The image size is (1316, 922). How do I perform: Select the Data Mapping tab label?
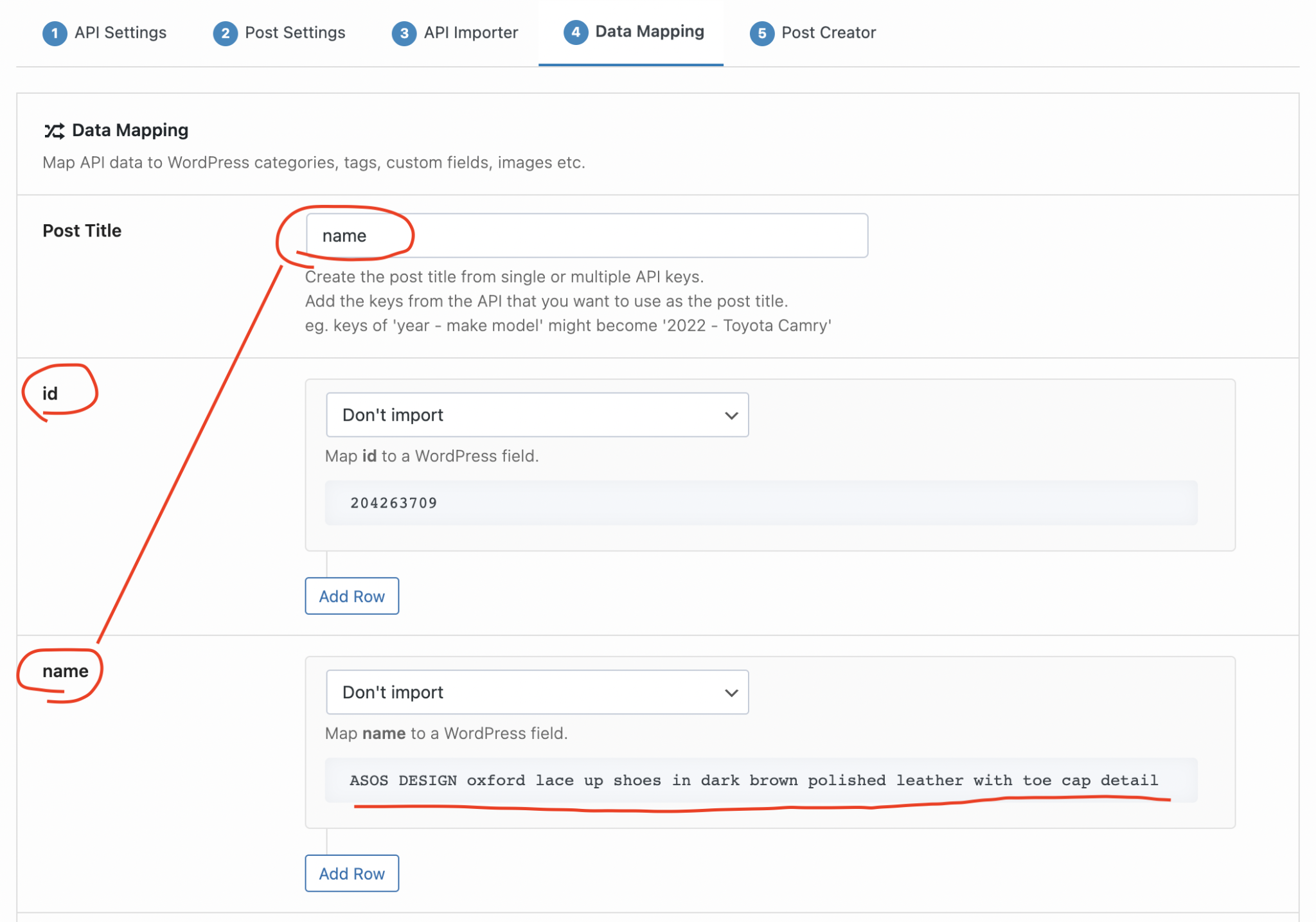(649, 31)
